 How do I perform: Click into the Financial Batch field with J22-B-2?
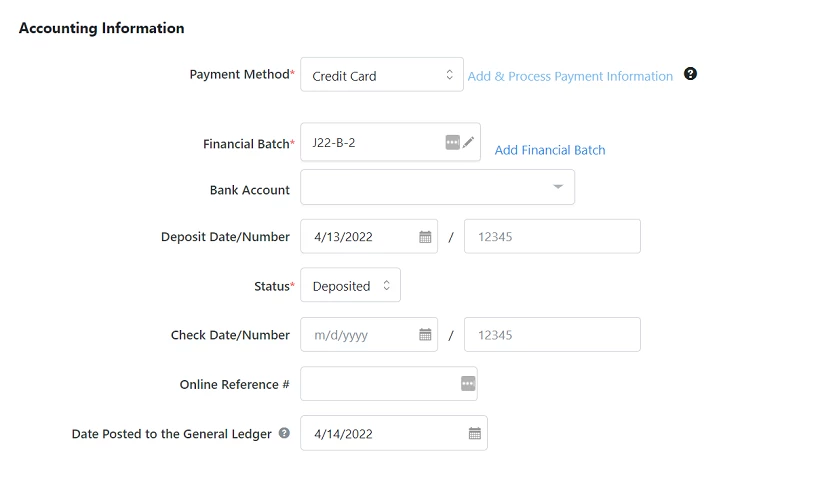coord(371,142)
